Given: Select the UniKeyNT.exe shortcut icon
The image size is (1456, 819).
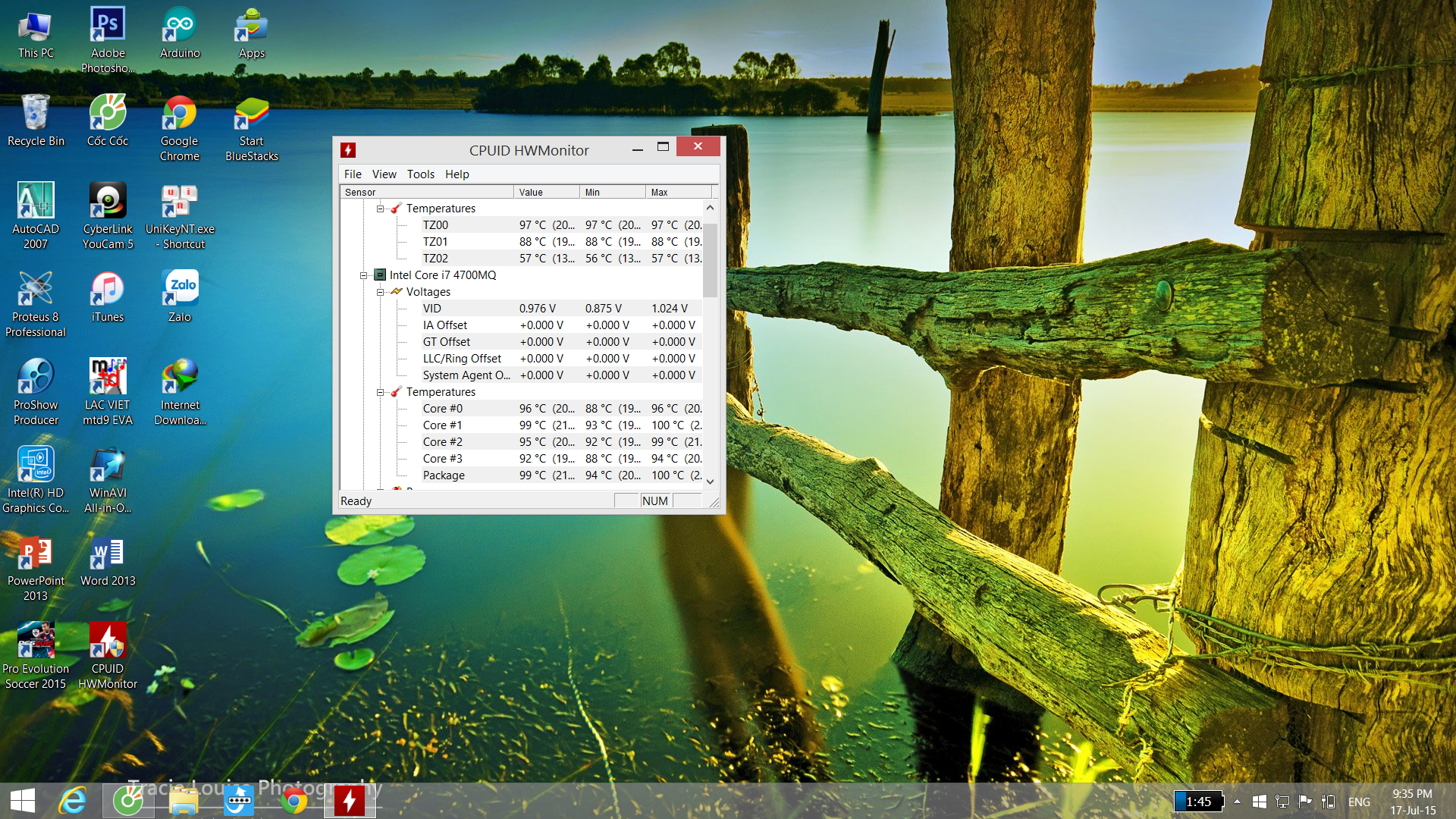Looking at the screenshot, I should tap(180, 217).
